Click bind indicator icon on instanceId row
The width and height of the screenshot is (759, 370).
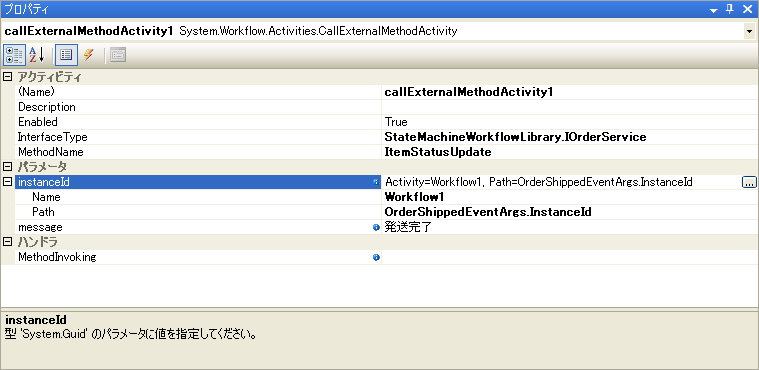pos(376,182)
